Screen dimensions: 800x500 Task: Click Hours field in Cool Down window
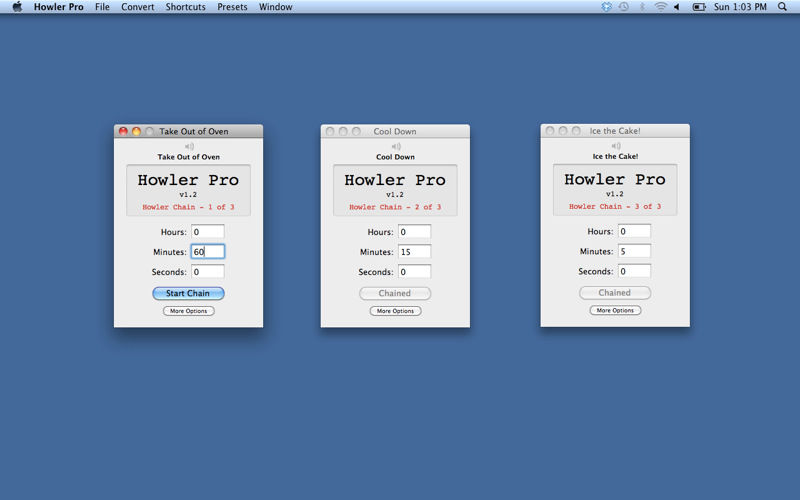(x=414, y=232)
